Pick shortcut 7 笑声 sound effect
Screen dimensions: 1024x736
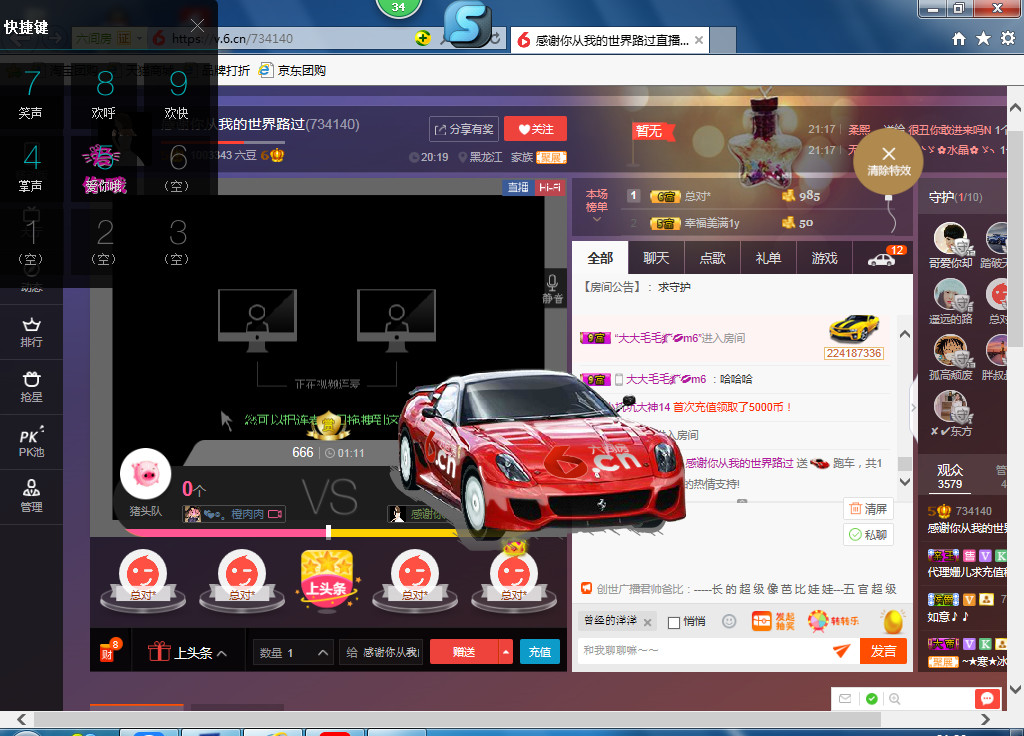click(31, 94)
